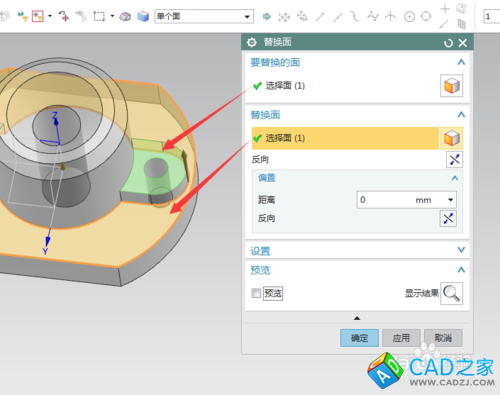Click the 确定 button

point(359,338)
